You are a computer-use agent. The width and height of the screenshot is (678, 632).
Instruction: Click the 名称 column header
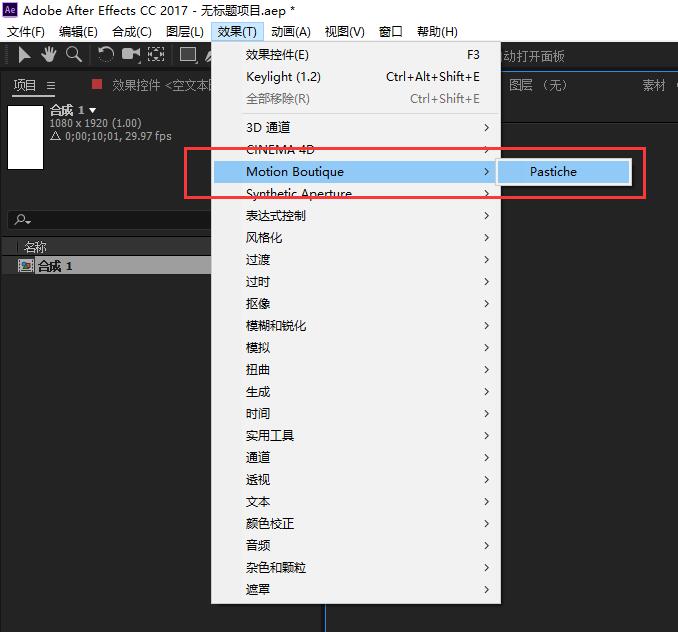coord(35,247)
